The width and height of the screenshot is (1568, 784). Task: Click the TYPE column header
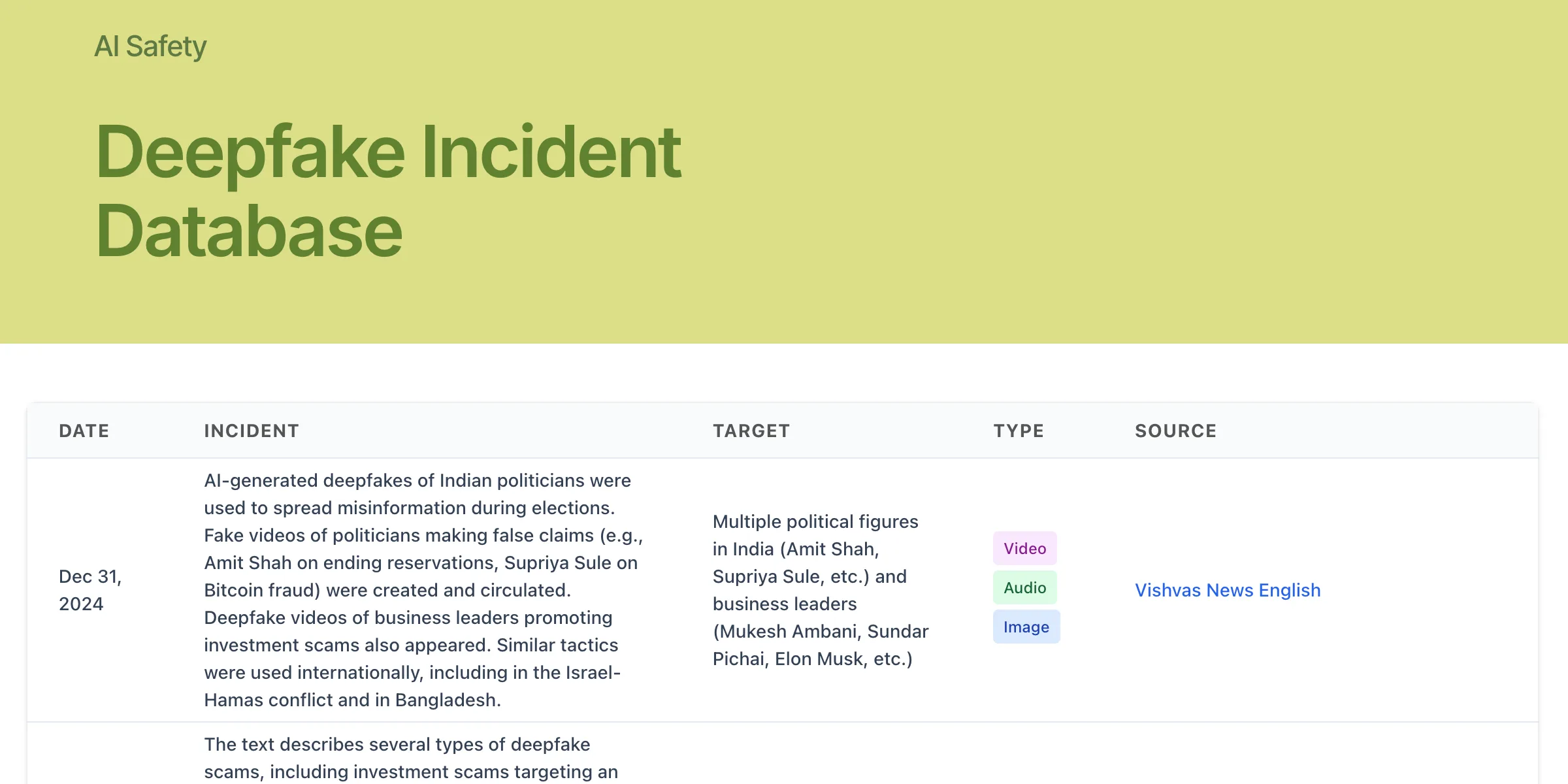coord(1019,431)
